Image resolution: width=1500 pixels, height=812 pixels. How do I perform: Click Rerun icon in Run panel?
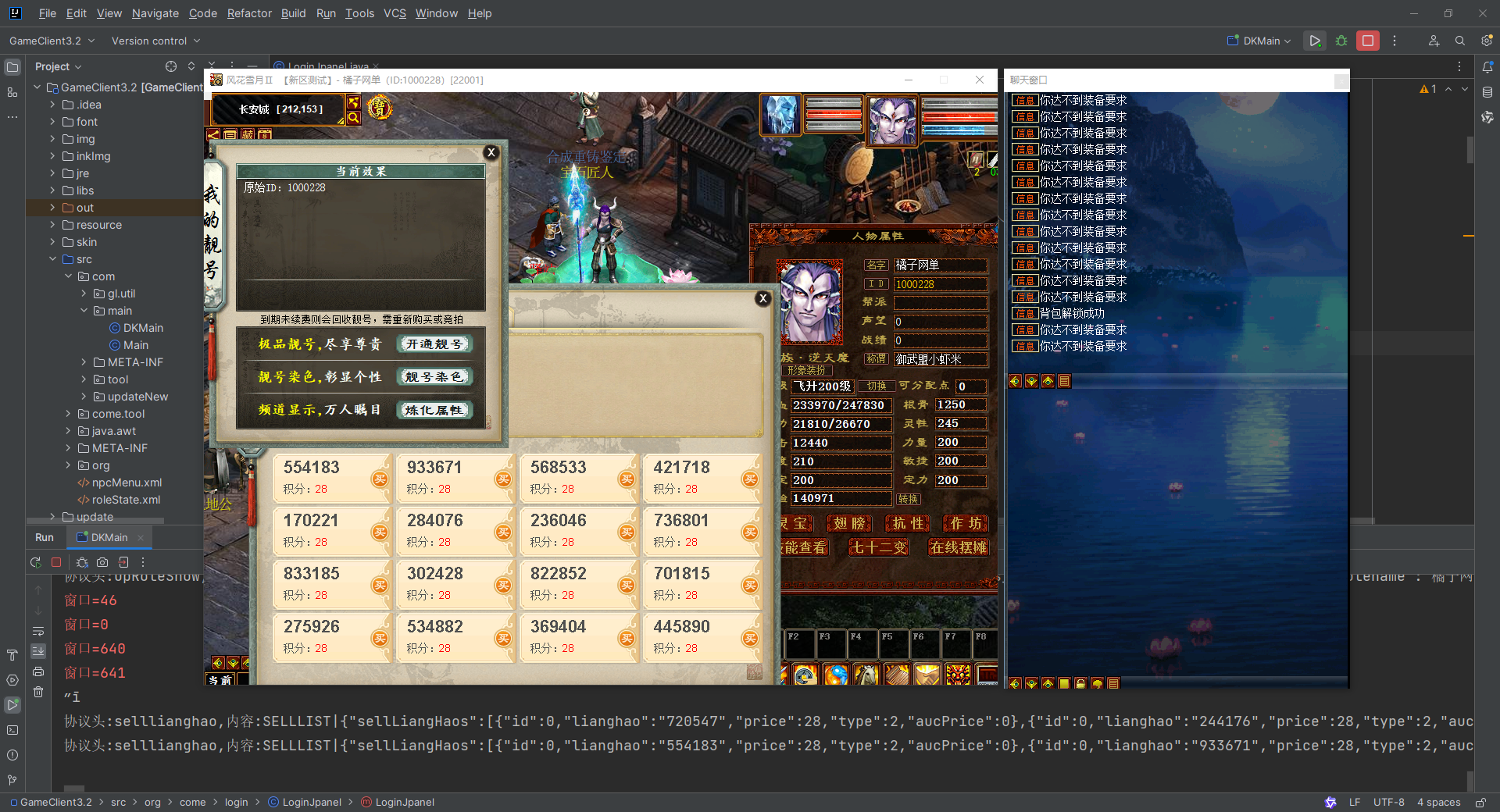36,562
